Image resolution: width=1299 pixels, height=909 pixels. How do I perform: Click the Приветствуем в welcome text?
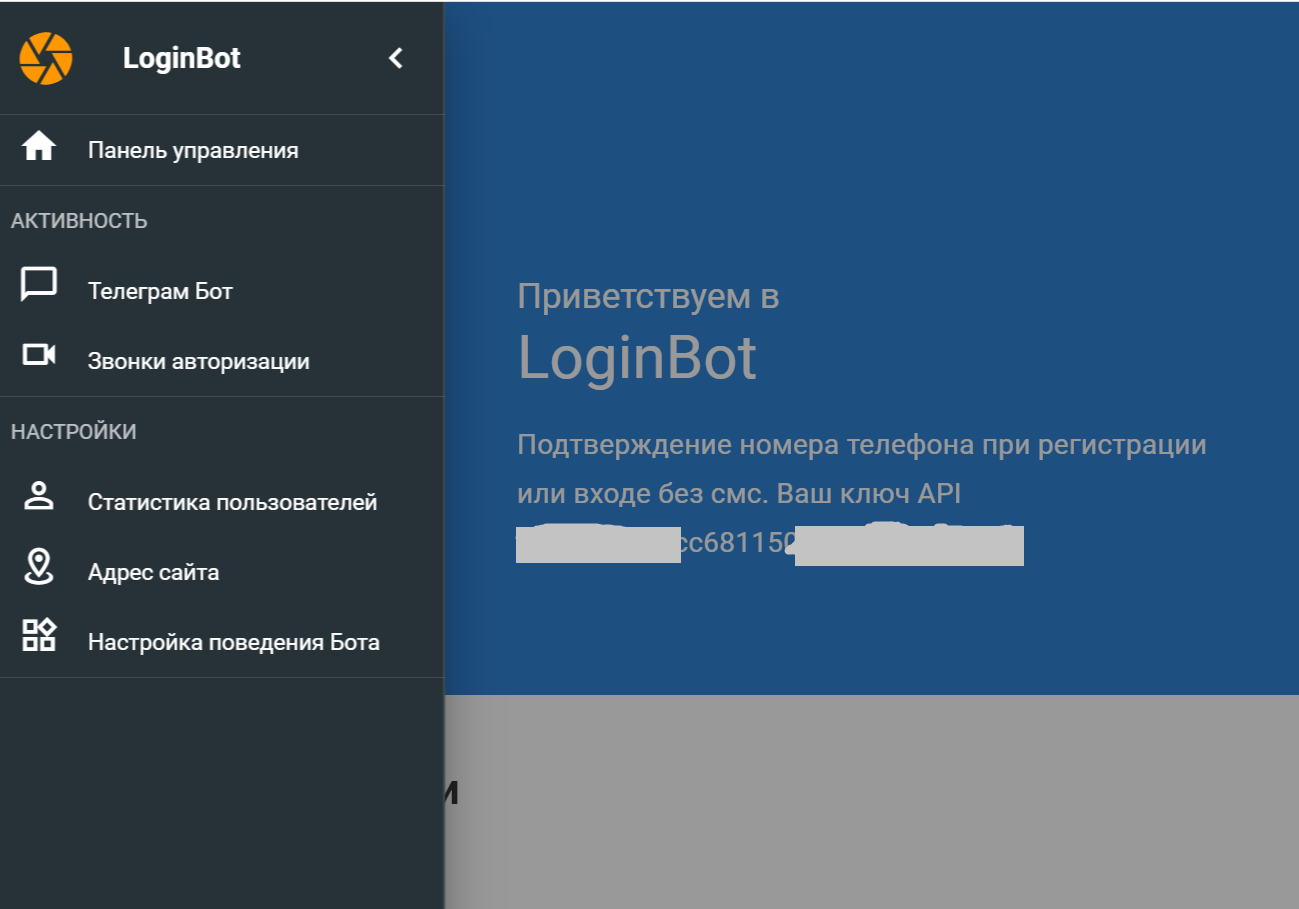[648, 296]
